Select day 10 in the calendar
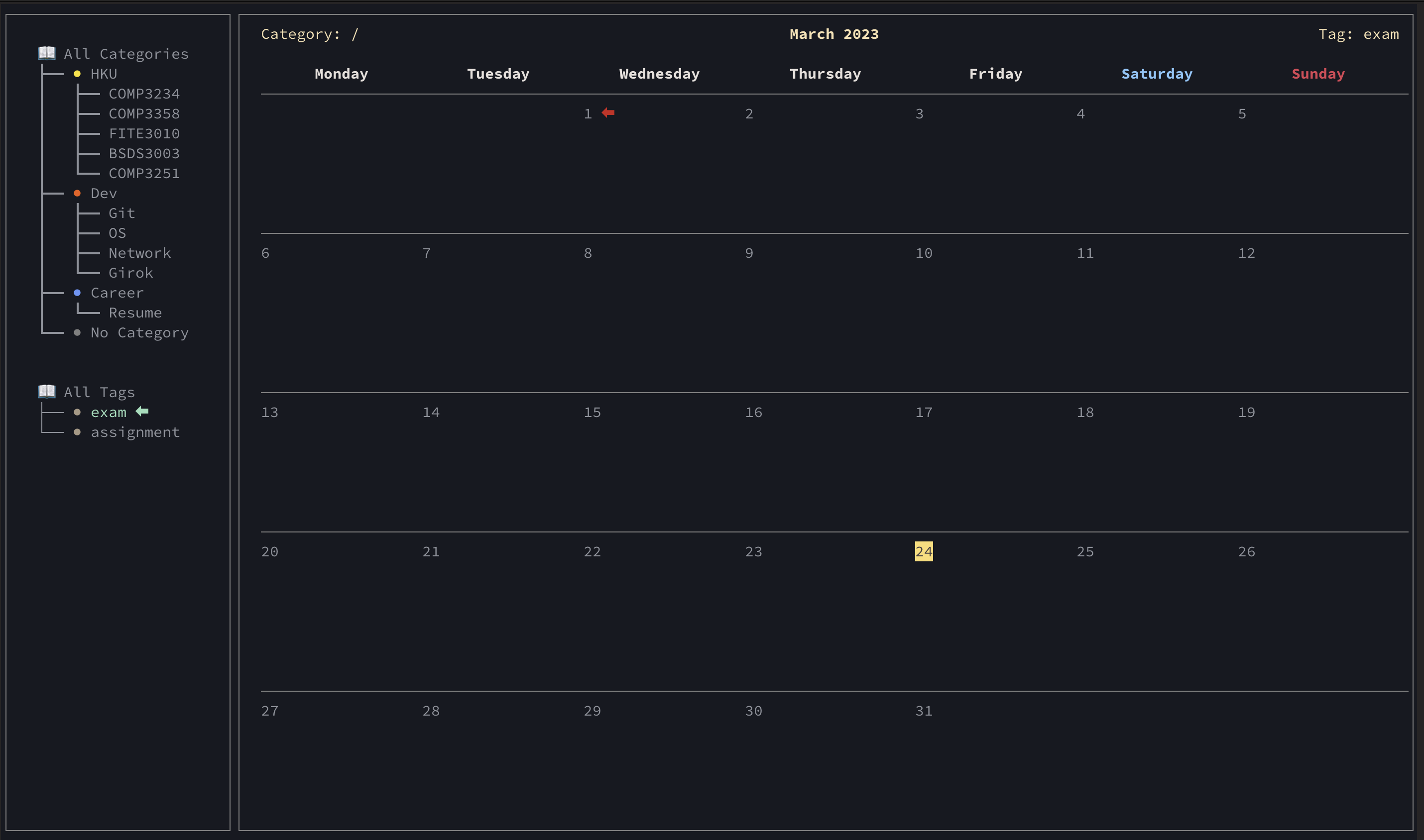This screenshot has height=840, width=1424. coord(924,253)
